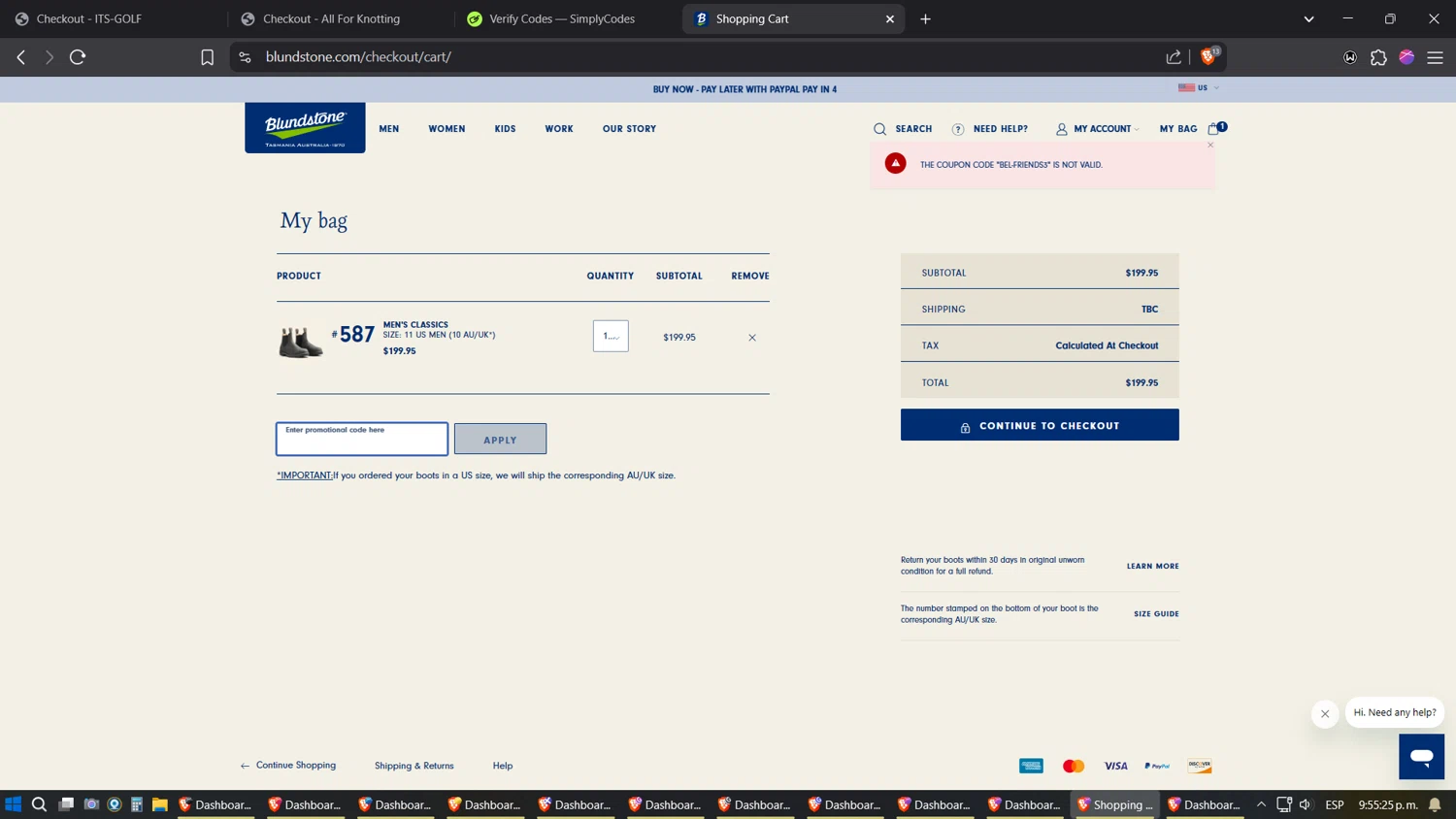Click the APPLY promo button
This screenshot has height=819, width=1456.
500,439
